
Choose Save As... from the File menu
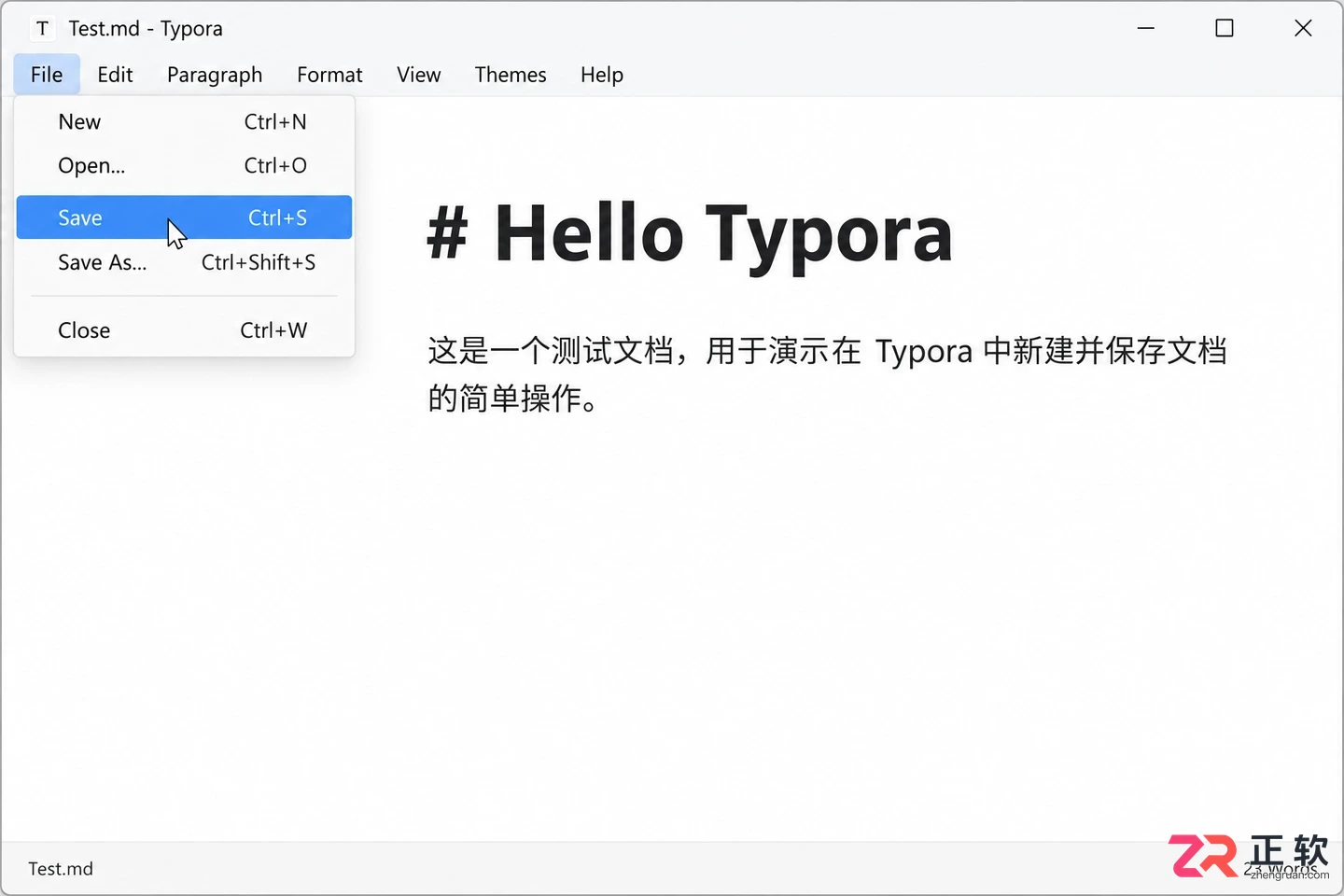coord(184,262)
